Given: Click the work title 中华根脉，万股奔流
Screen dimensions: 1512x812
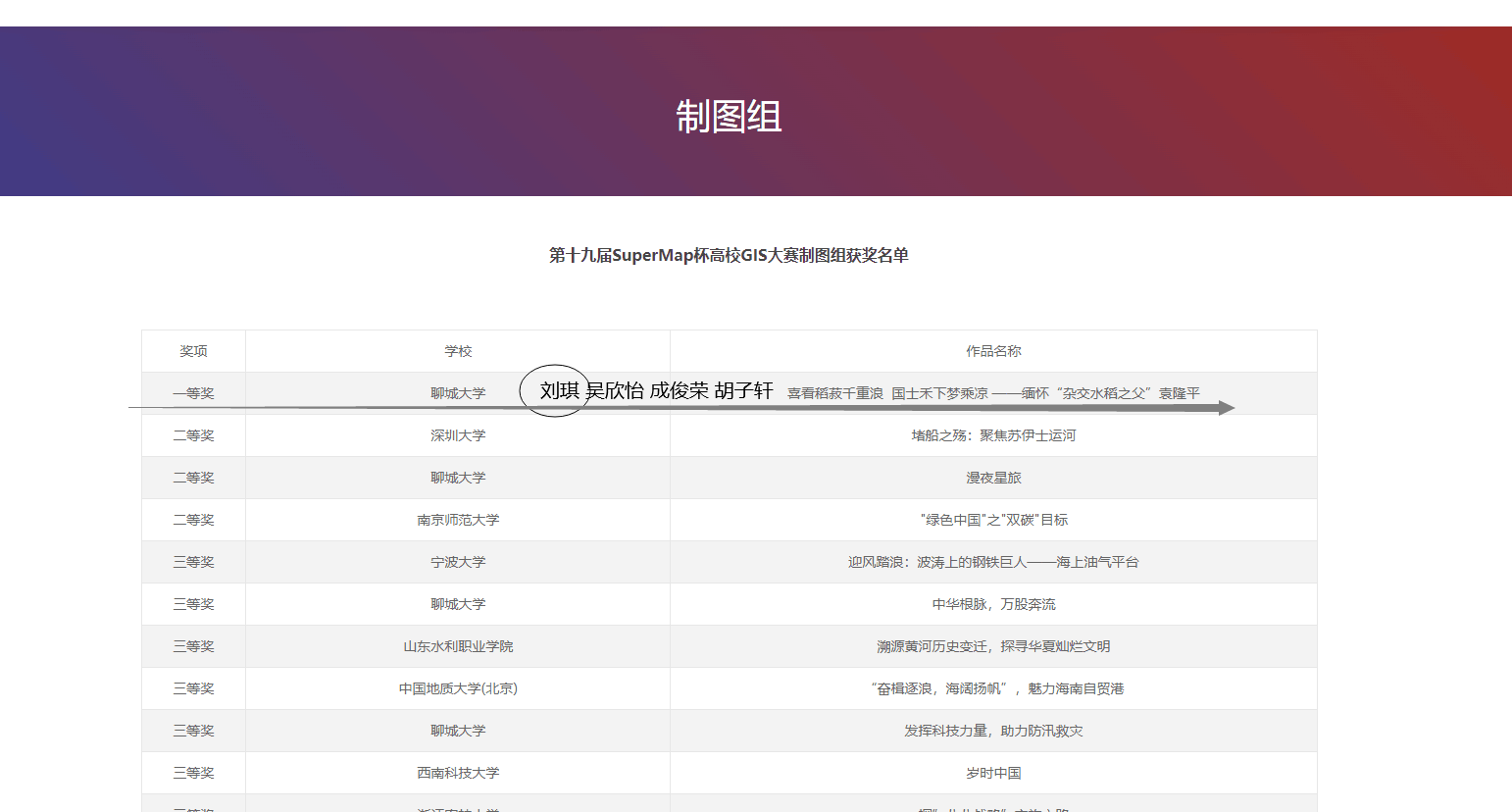Looking at the screenshot, I should 993,604.
